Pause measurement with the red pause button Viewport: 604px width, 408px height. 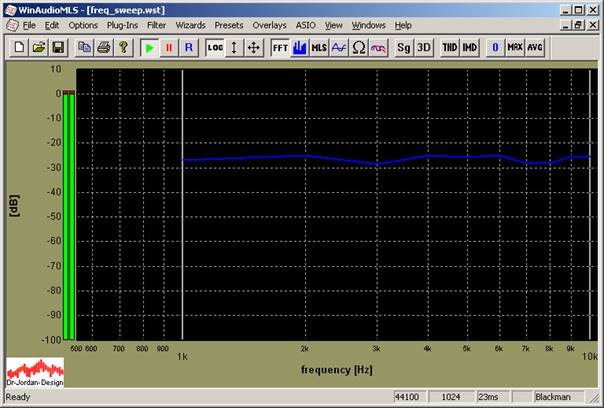(169, 47)
